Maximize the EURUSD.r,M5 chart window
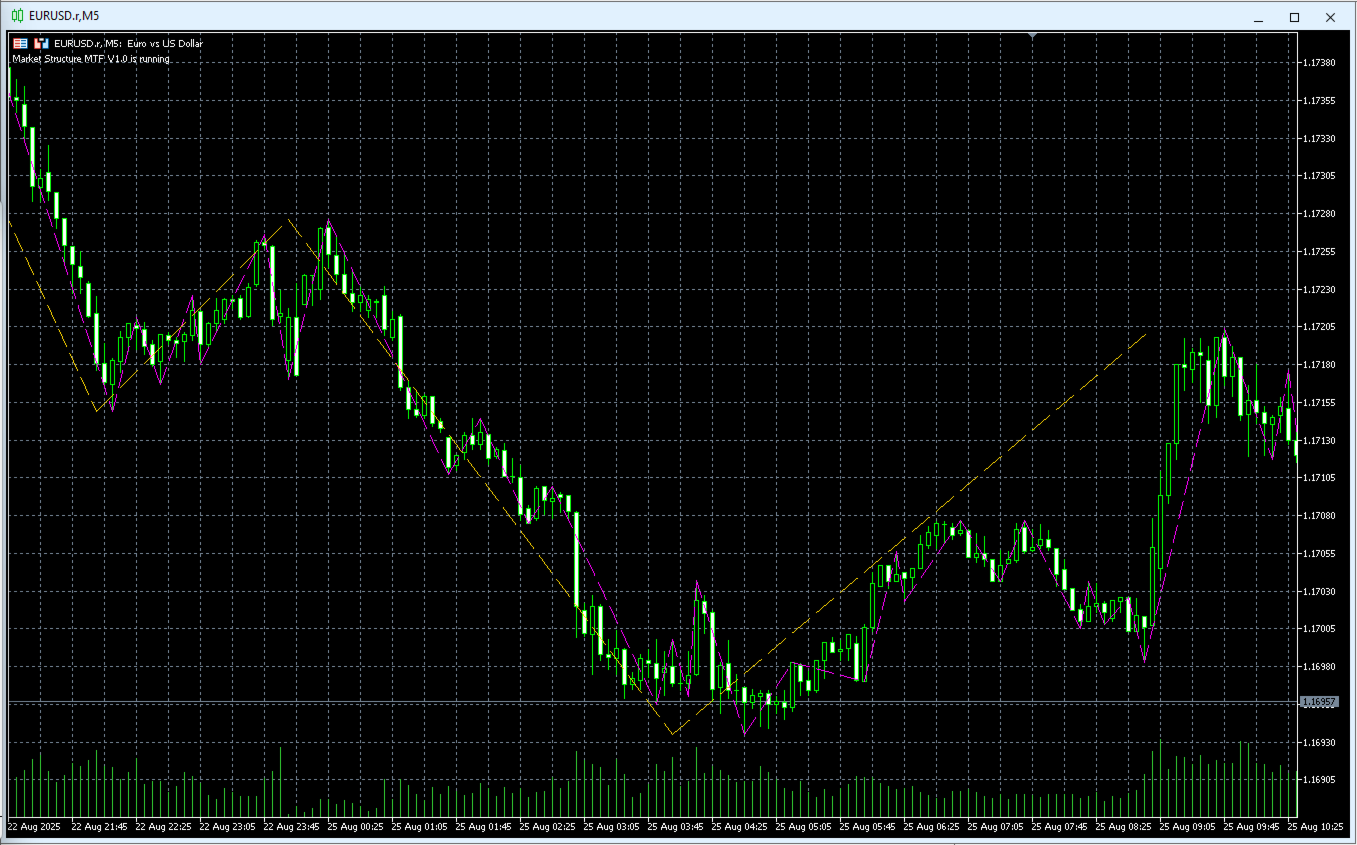Image resolution: width=1357 pixels, height=845 pixels. pos(1294,17)
